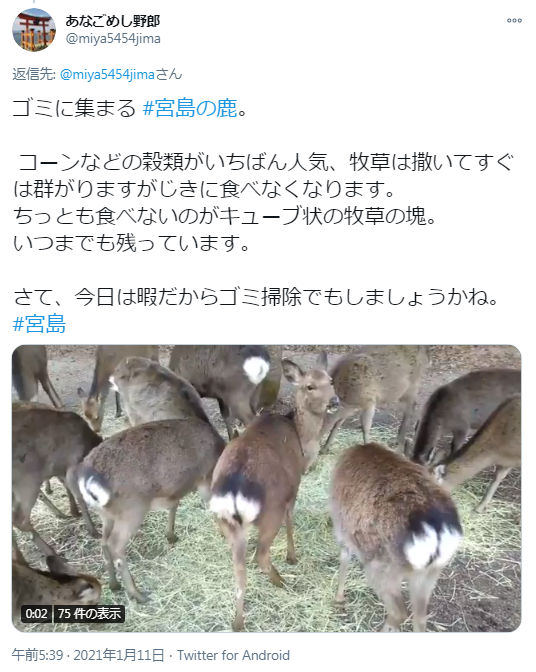This screenshot has height=672, width=536.
Task: Open the @miya5454jima handle under the name
Action: pos(113,39)
